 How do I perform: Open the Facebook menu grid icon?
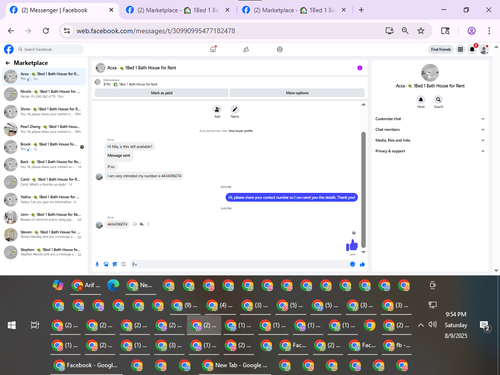[x=460, y=49]
